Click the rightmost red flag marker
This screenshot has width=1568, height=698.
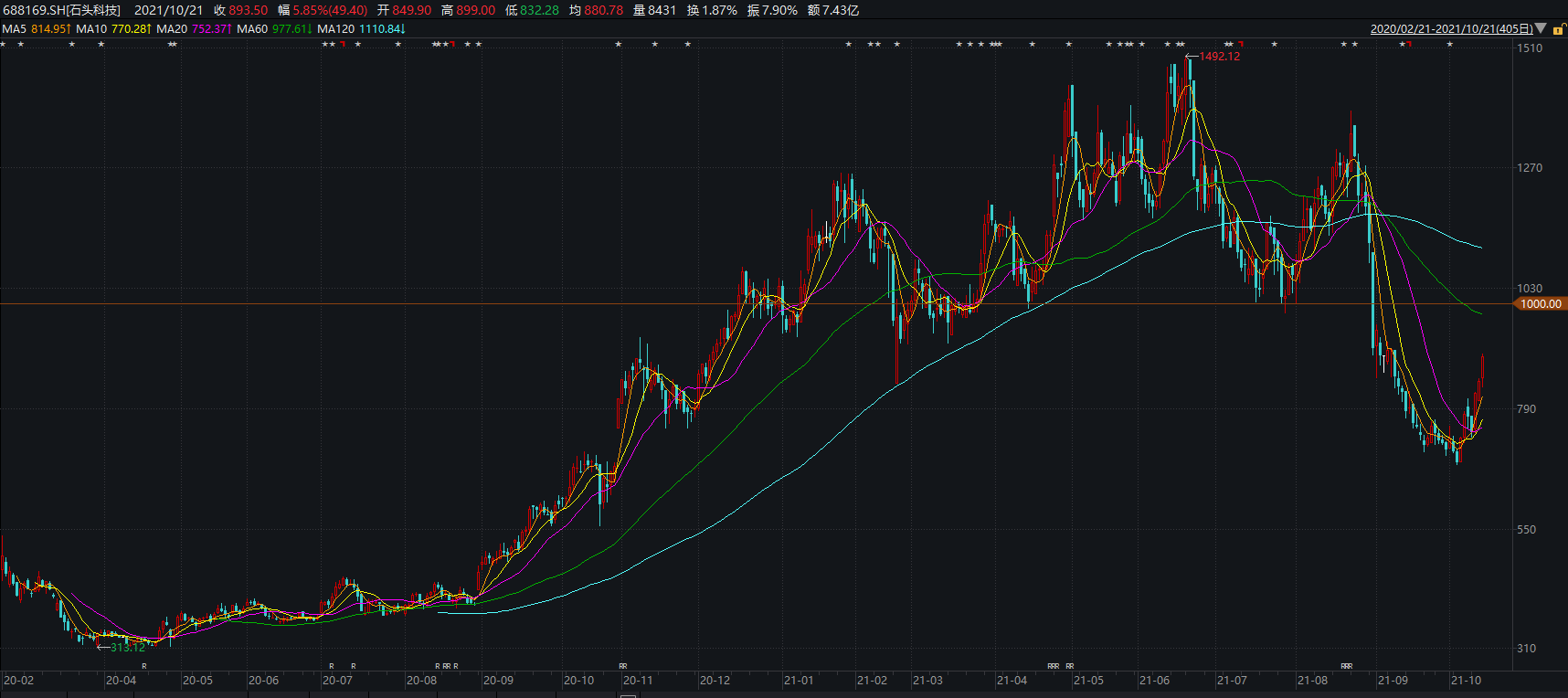click(x=1409, y=45)
